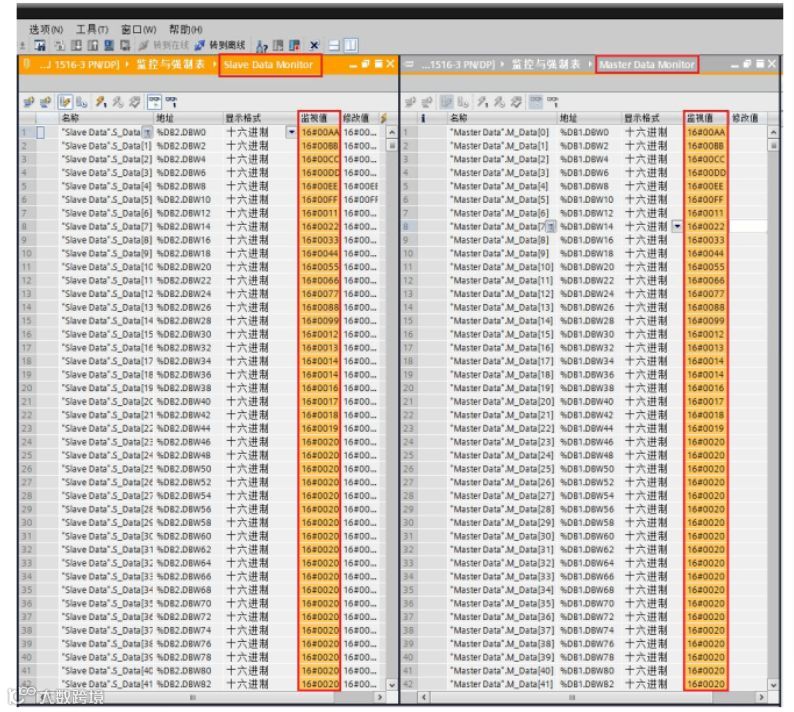This screenshot has width=794, height=712.
Task: Toggle Monitor all in Slave Data Monitor
Action: (154, 102)
